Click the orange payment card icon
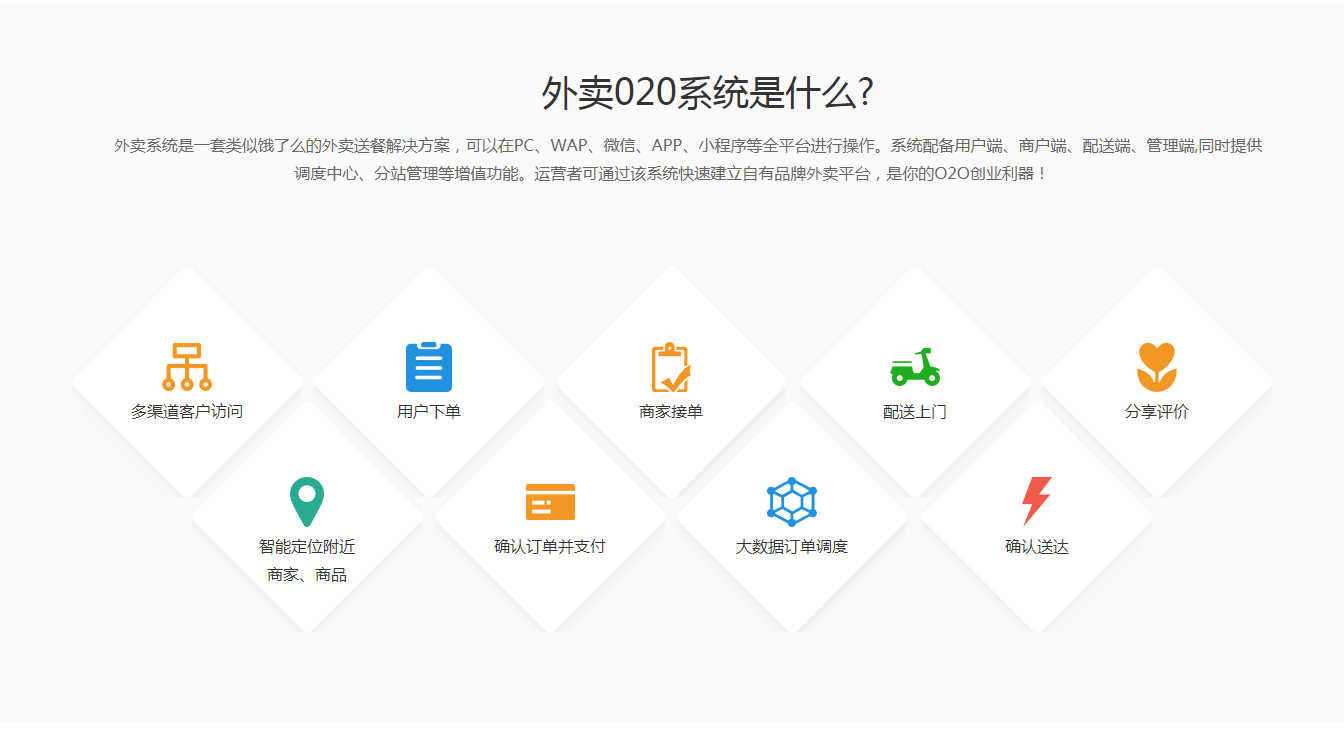This screenshot has height=750, width=1344. click(x=550, y=502)
